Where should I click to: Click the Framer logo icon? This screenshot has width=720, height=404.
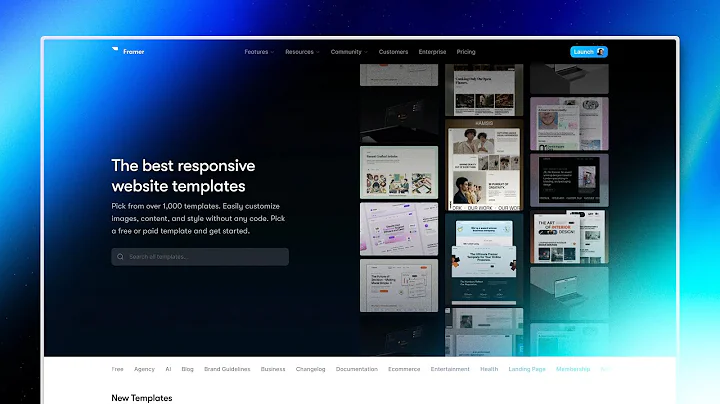pyautogui.click(x=115, y=49)
